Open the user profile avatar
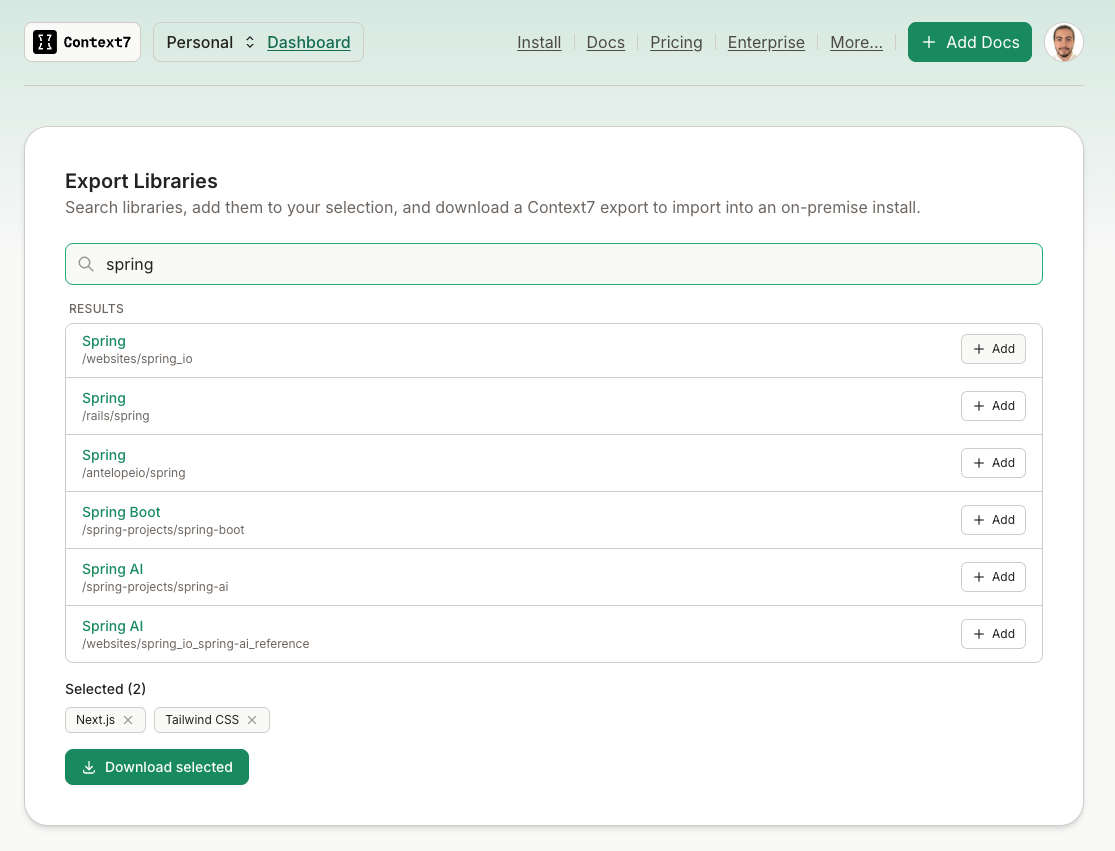1115x851 pixels. [x=1064, y=42]
